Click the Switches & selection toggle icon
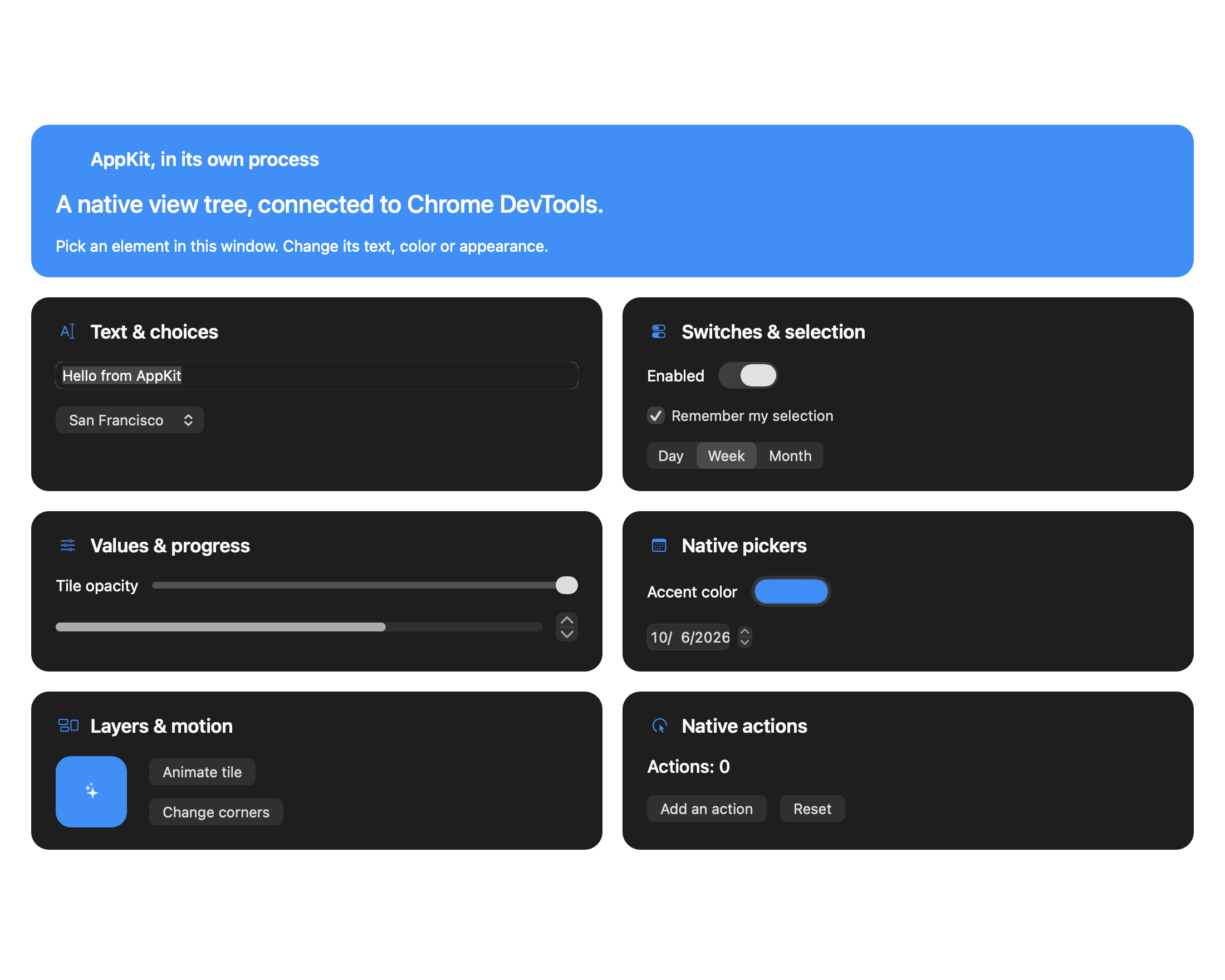Image resolution: width=1225 pixels, height=980 pixels. [x=659, y=331]
